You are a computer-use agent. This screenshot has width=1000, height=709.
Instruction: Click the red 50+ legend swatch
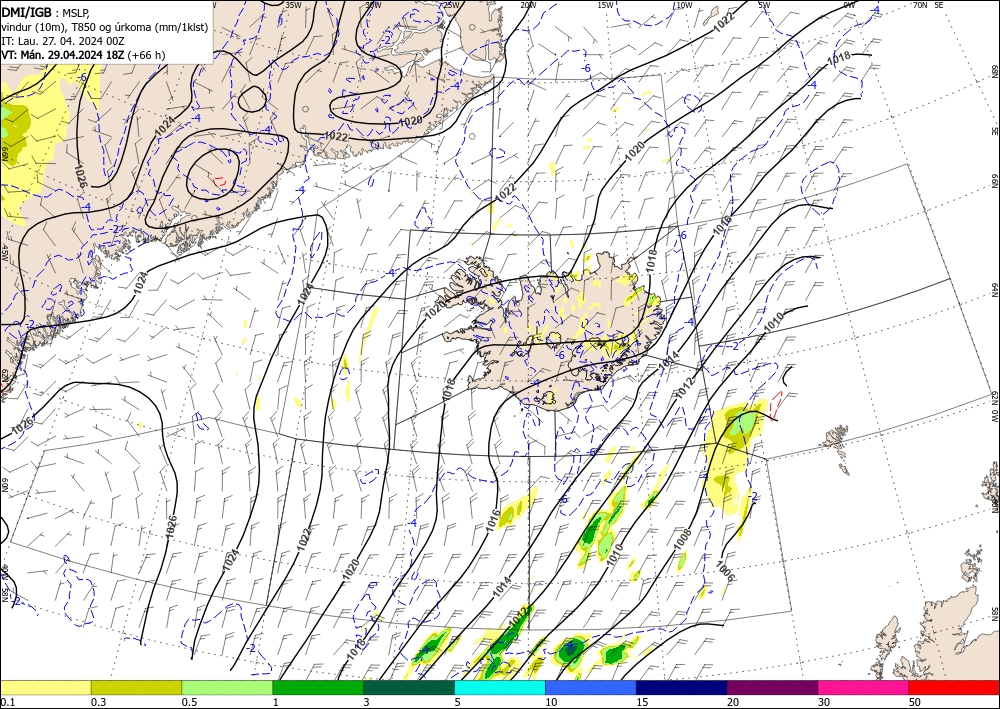point(954,687)
